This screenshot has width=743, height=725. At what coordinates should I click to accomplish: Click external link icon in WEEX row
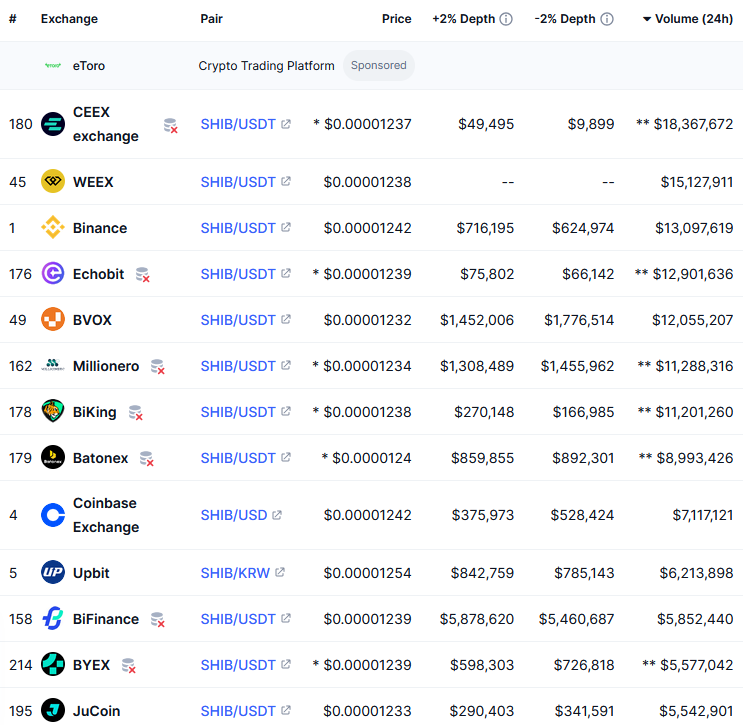click(286, 181)
